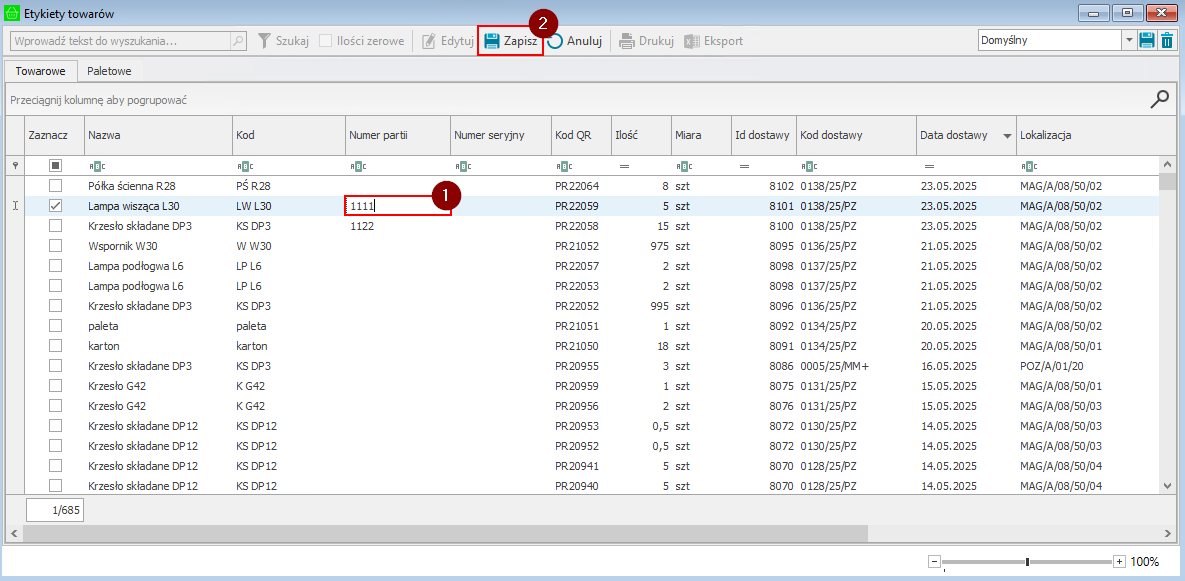Screen dimensions: 1185x581
Task: Click the Data dostawy sort arrow
Action: 1006,136
